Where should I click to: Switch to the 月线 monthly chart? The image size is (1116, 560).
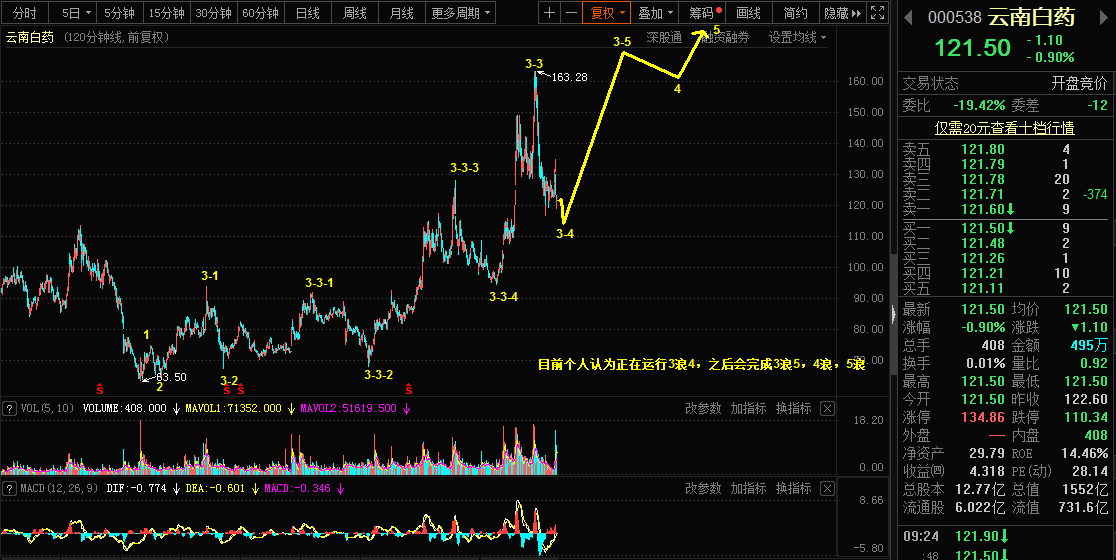[x=401, y=12]
